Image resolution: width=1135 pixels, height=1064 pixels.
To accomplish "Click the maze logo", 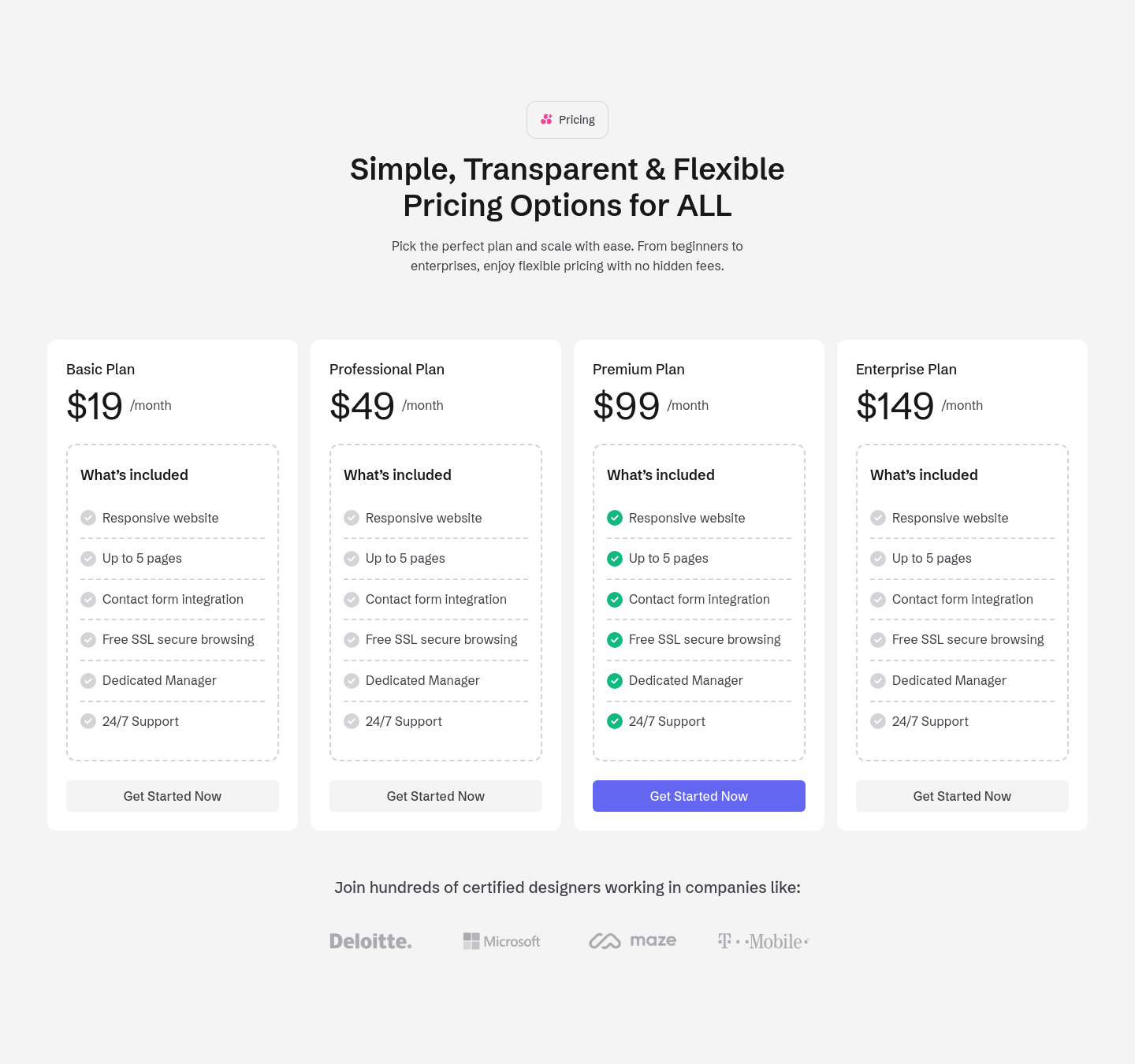I will pos(632,940).
